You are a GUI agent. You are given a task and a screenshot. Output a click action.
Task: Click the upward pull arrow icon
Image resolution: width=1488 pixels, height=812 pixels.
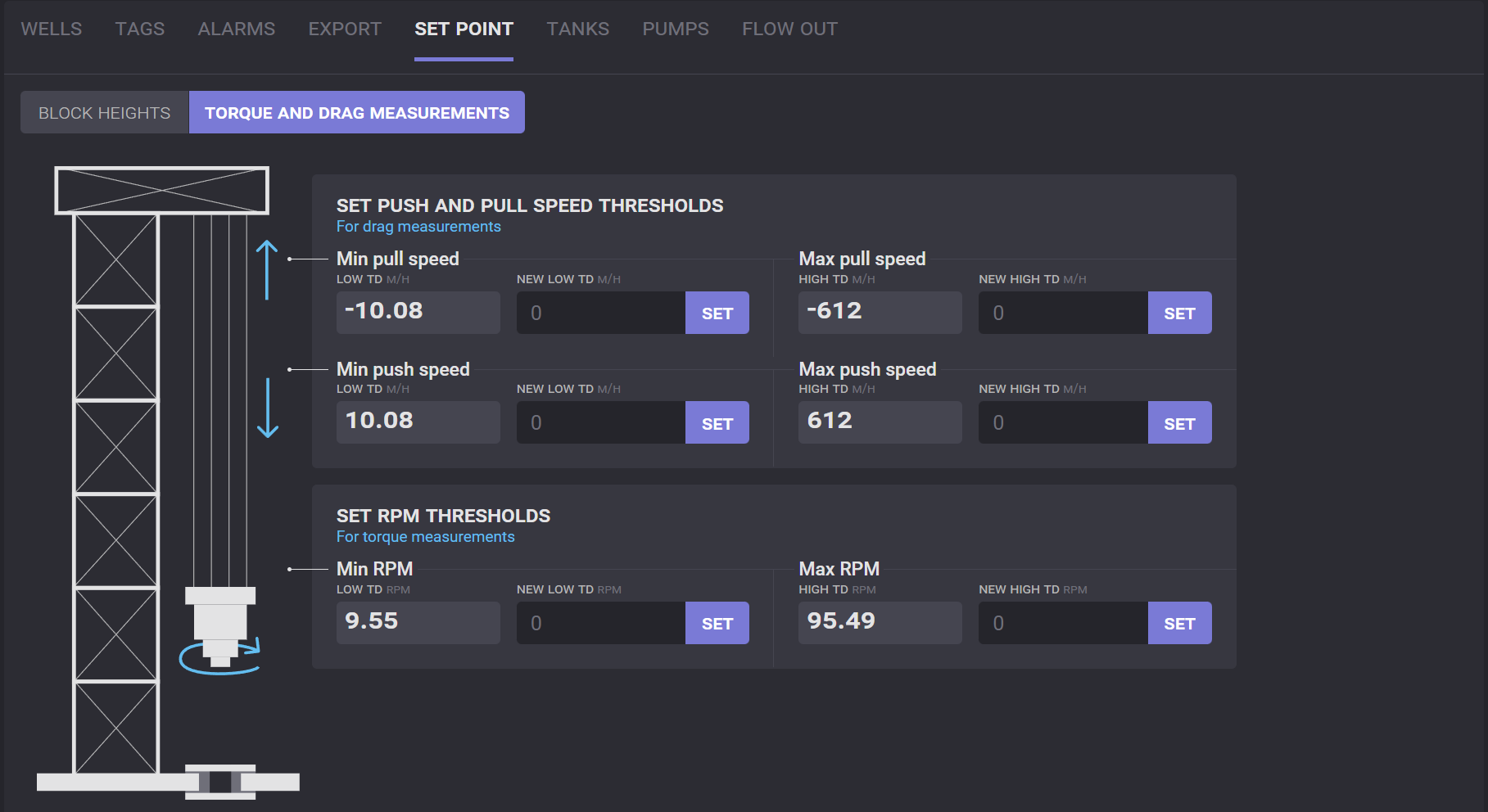[x=267, y=270]
